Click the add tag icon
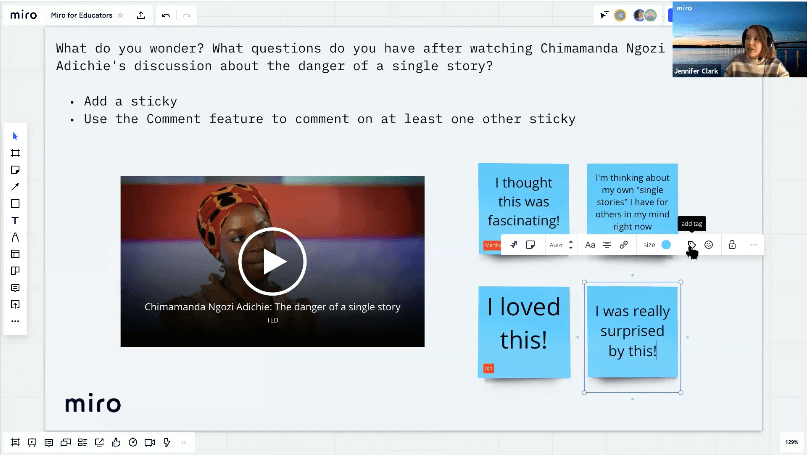 (x=692, y=245)
